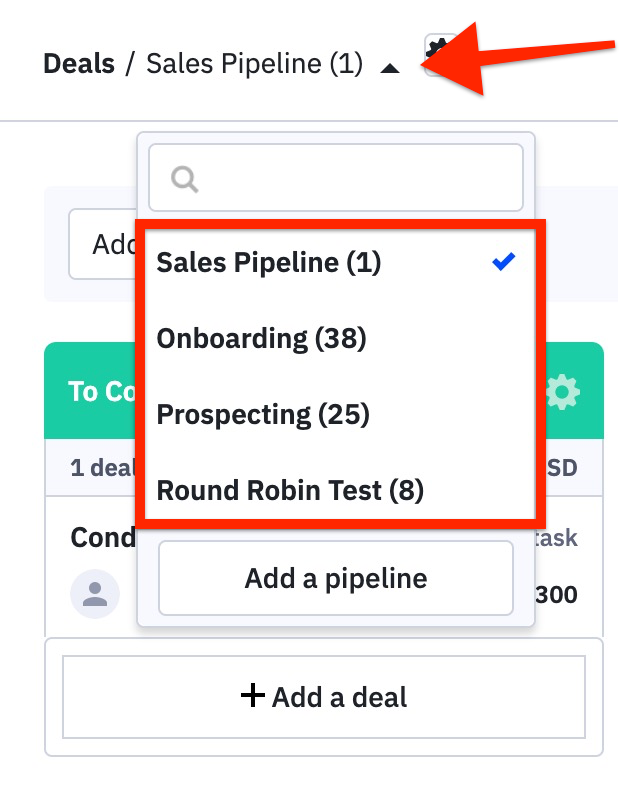The height and width of the screenshot is (786, 630).
Task: Click the search magnifier icon in dropdown
Action: 184,179
